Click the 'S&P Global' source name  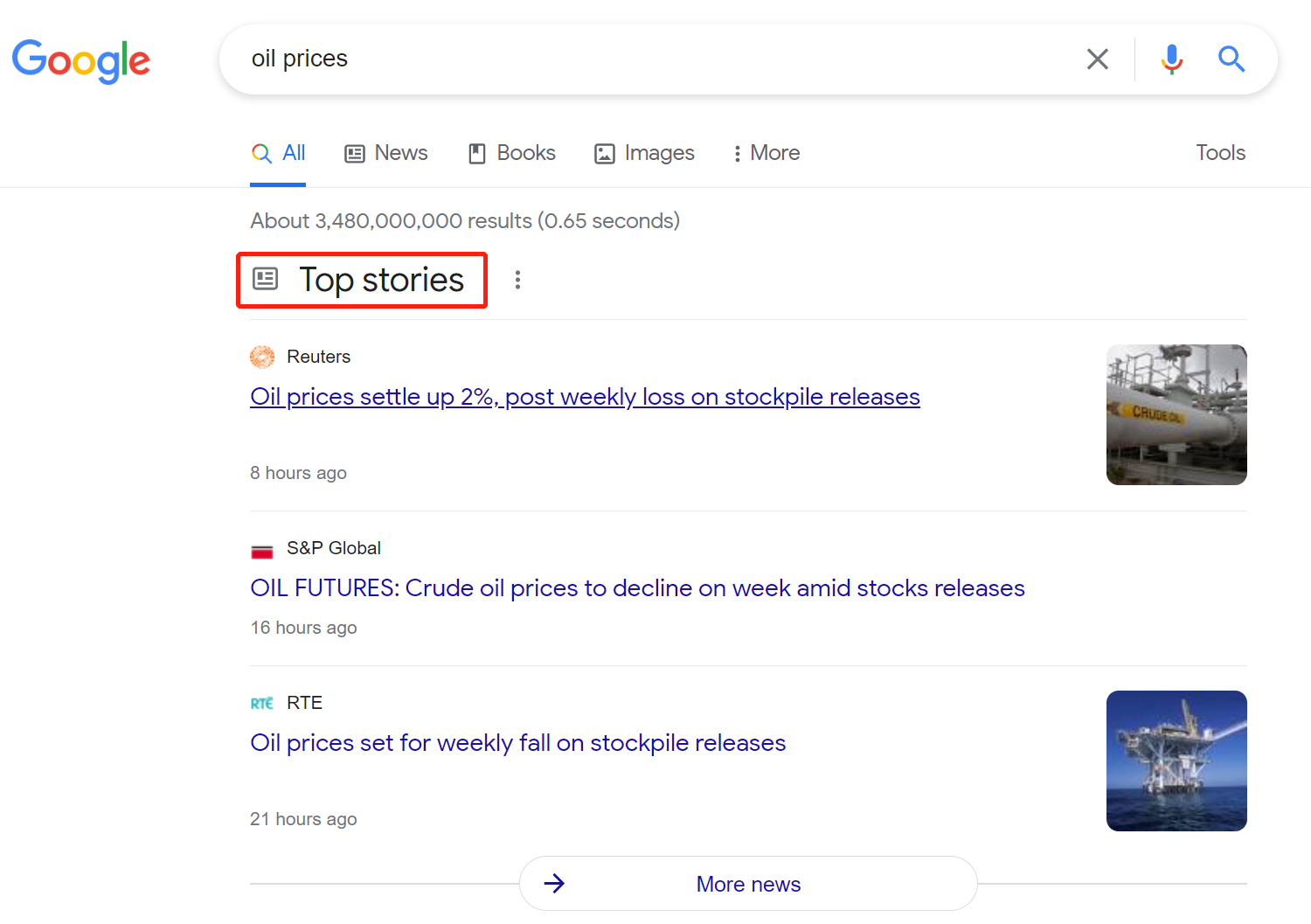pyautogui.click(x=334, y=548)
